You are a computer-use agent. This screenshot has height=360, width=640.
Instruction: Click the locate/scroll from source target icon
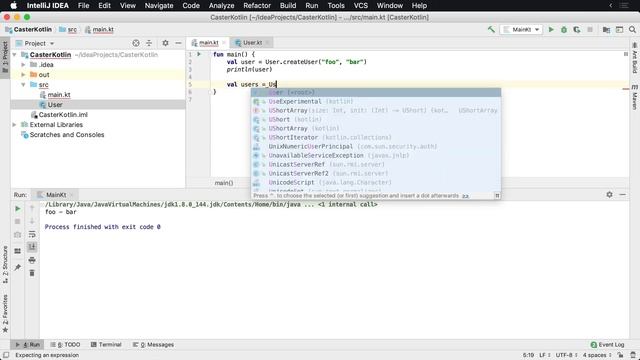pyautogui.click(x=136, y=43)
